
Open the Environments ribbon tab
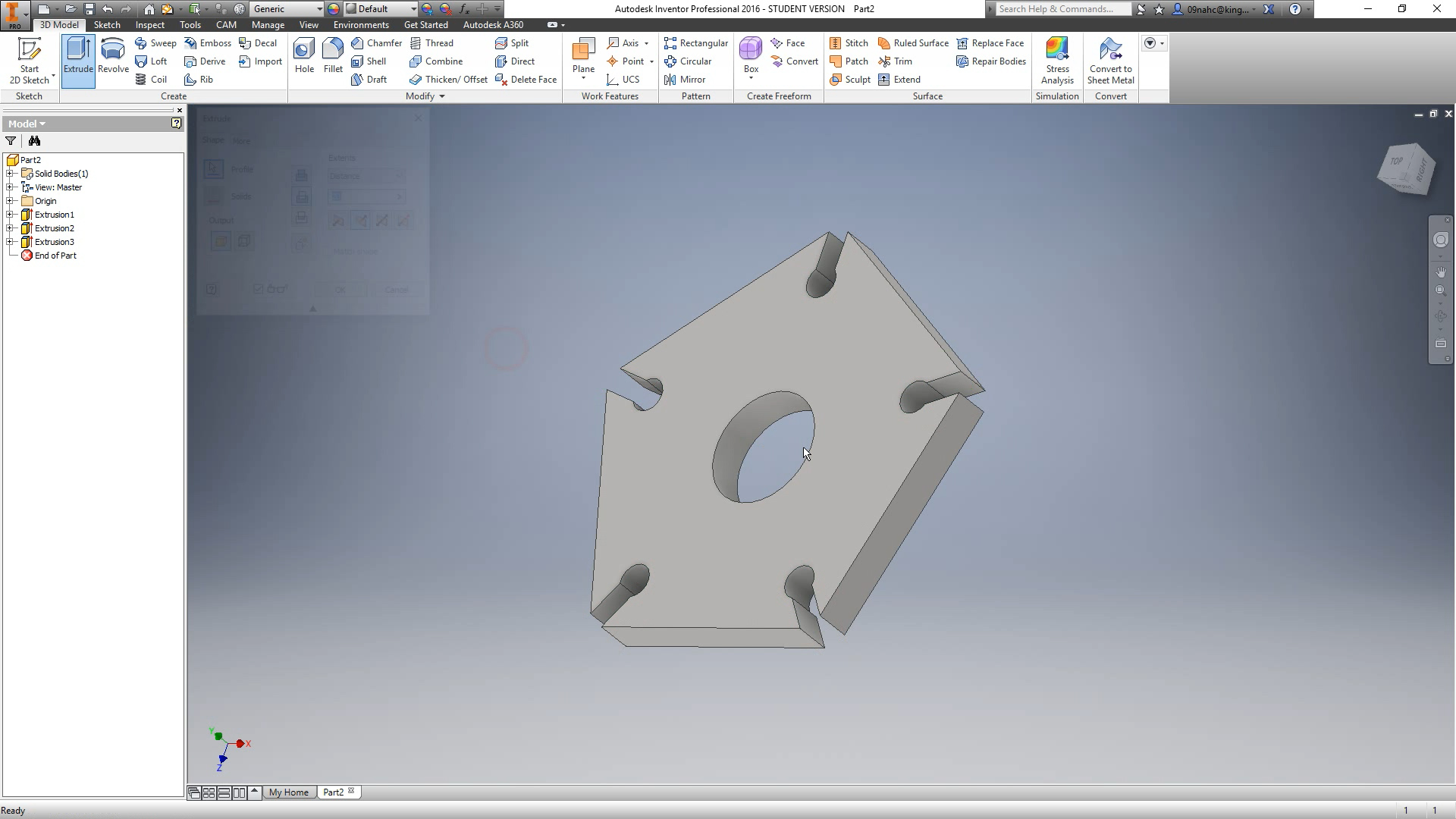click(x=361, y=25)
